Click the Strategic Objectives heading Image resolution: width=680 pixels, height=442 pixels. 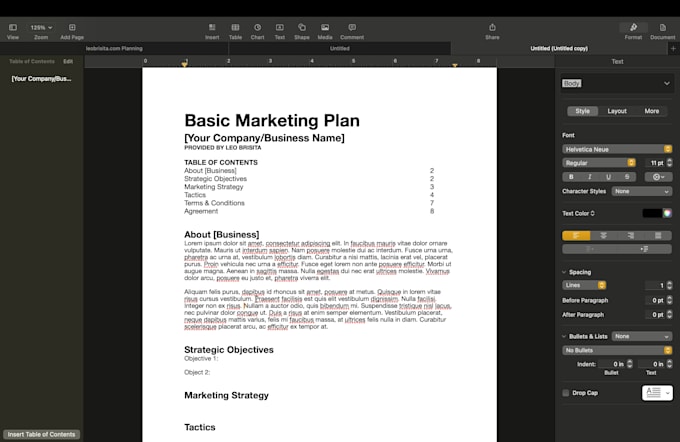(229, 350)
